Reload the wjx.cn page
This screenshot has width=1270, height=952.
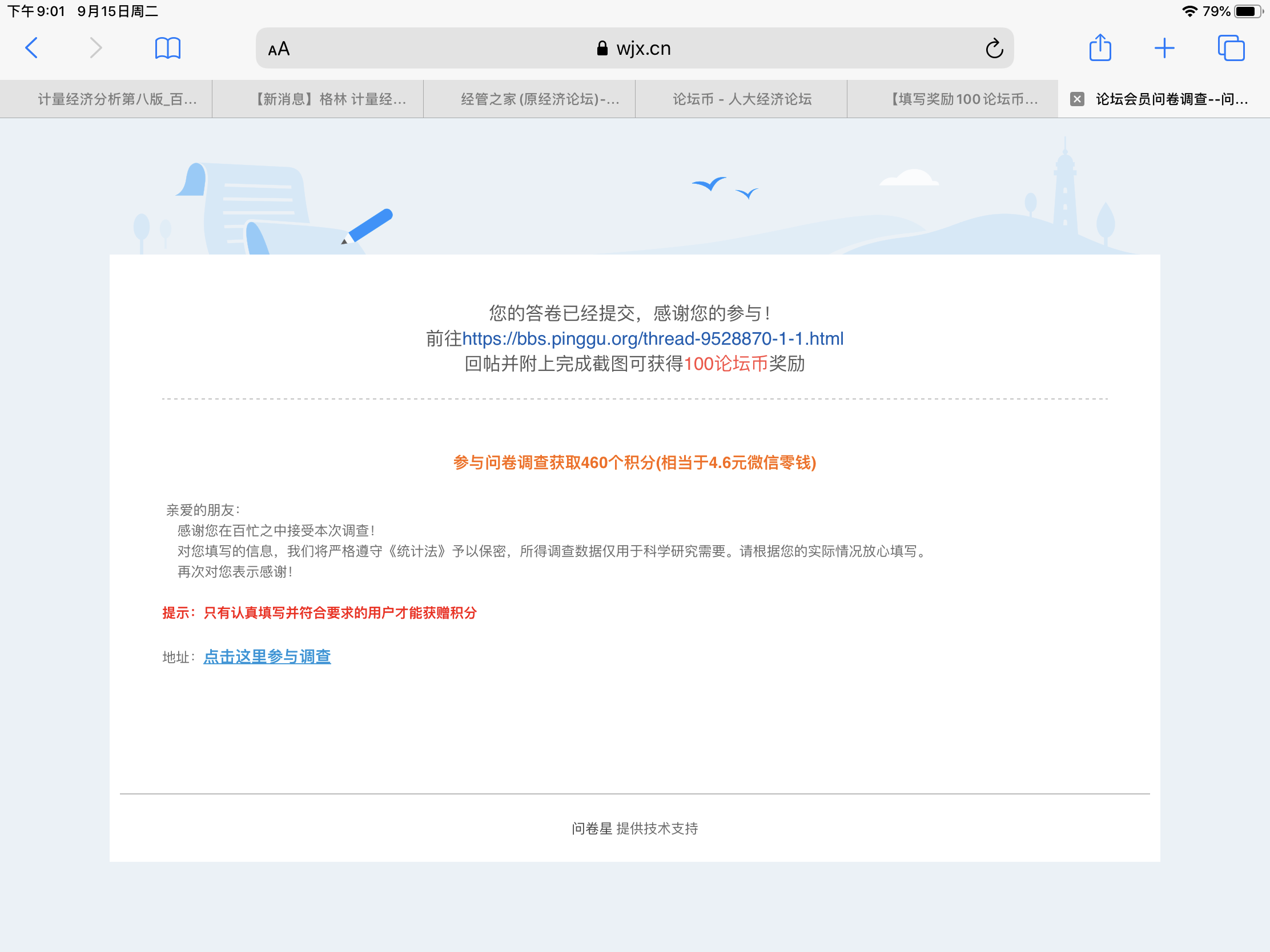point(994,49)
